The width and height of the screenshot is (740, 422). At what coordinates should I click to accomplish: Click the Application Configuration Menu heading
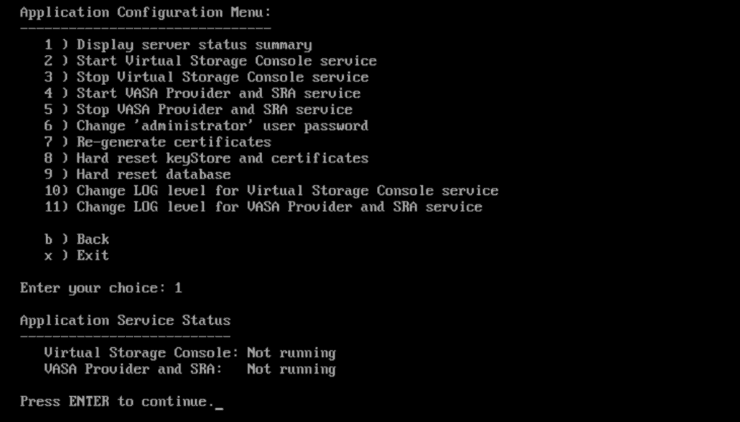coord(145,12)
